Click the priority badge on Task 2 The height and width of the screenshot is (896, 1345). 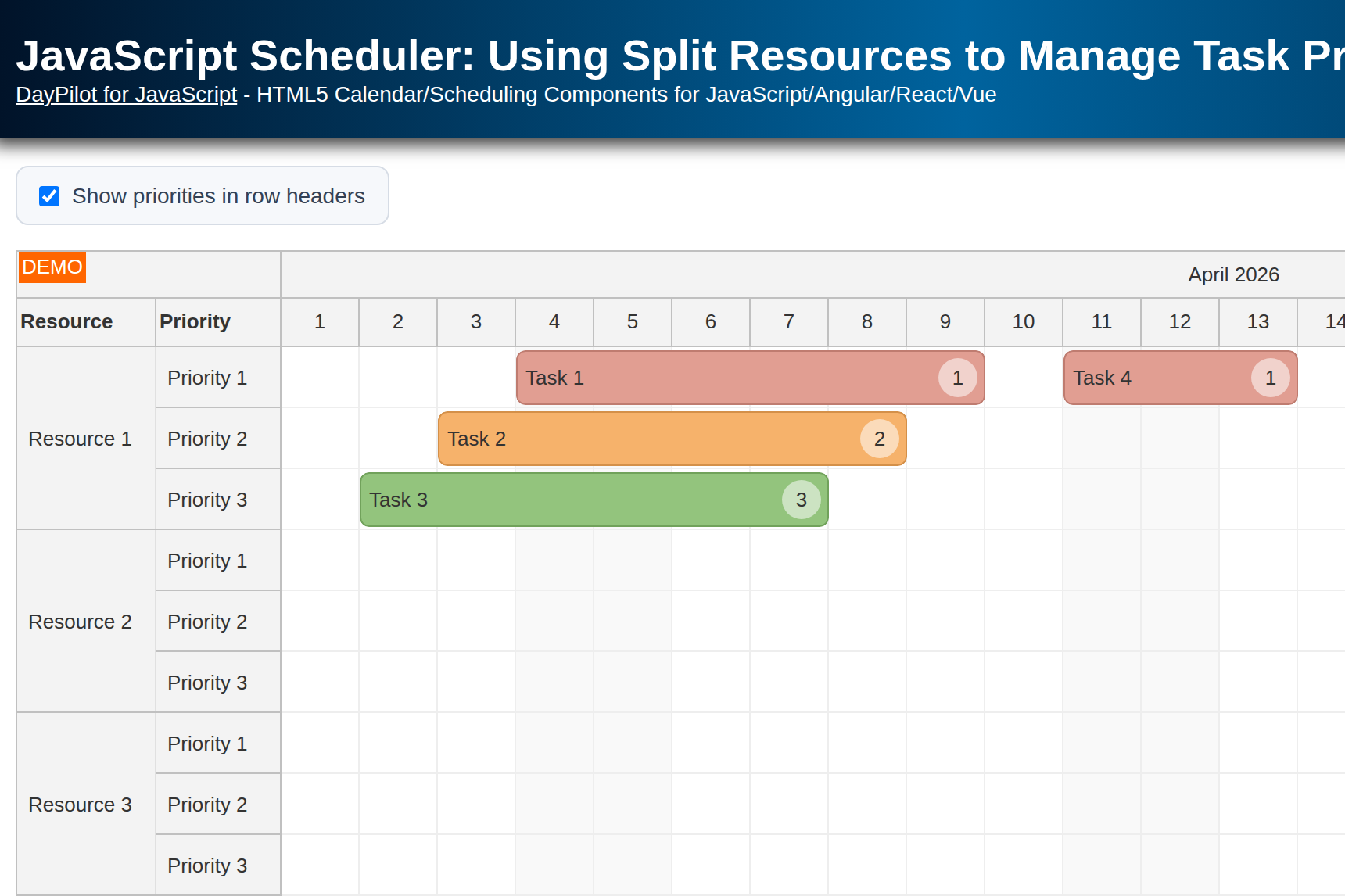click(x=879, y=439)
